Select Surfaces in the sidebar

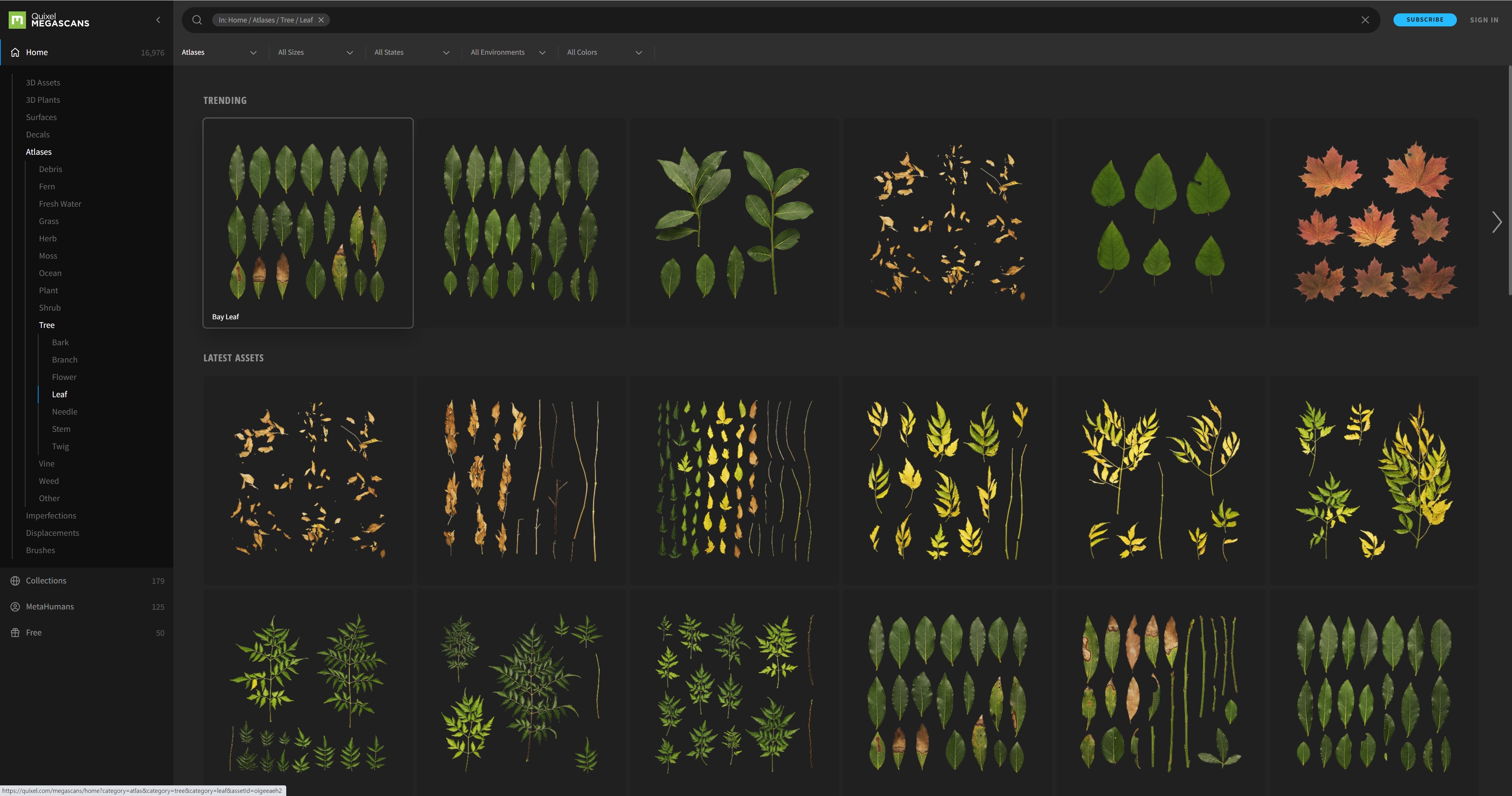pos(41,117)
